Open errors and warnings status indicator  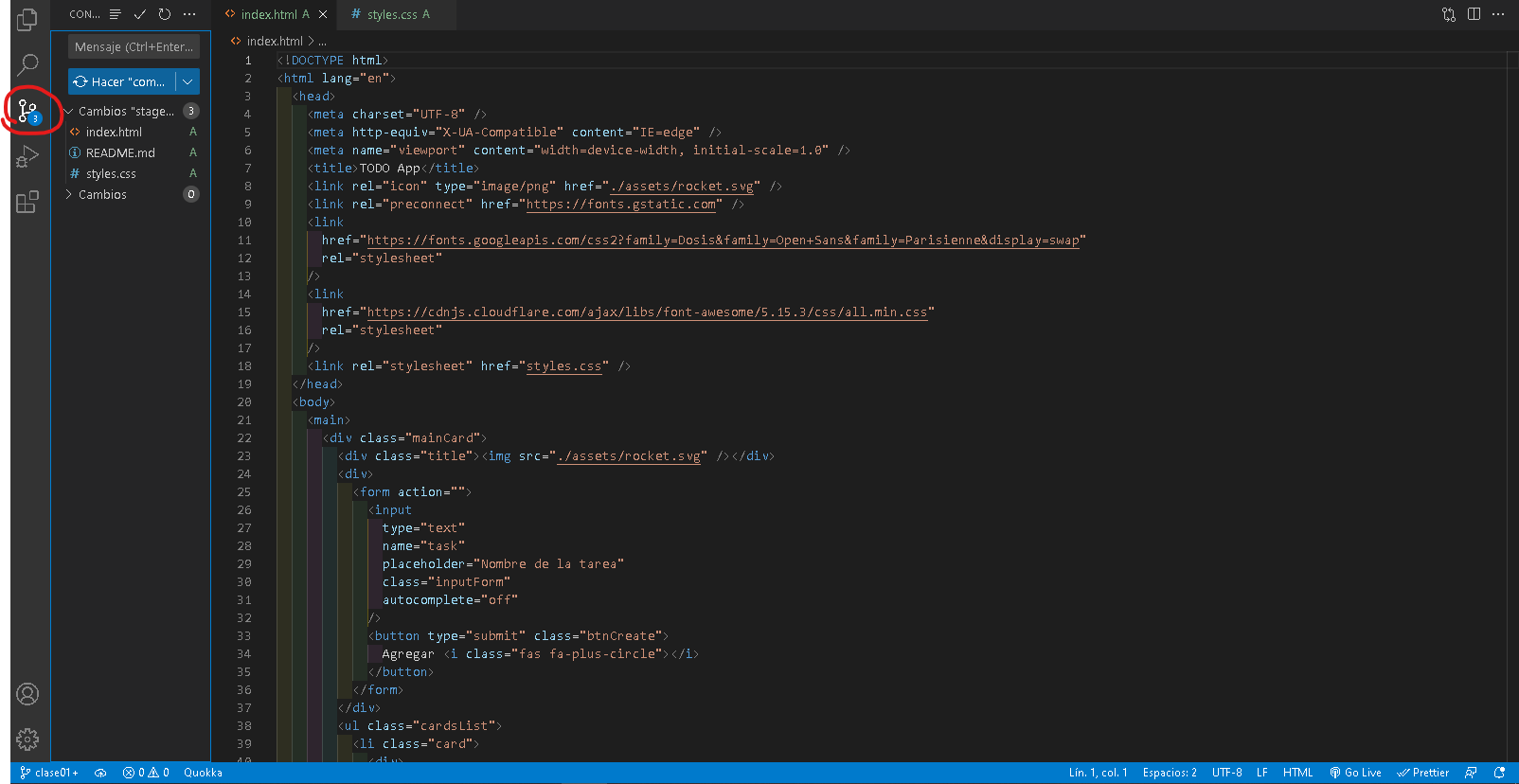pyautogui.click(x=146, y=773)
